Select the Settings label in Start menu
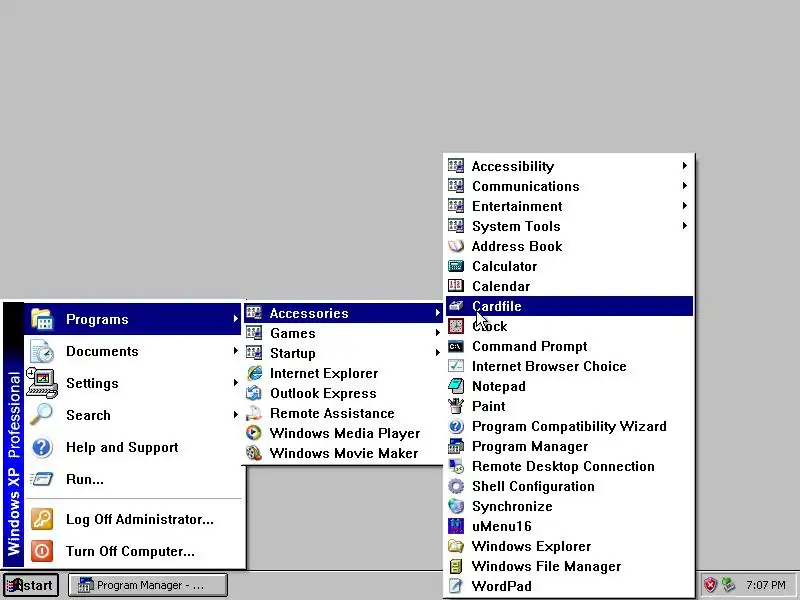This screenshot has width=800, height=600. [x=92, y=383]
